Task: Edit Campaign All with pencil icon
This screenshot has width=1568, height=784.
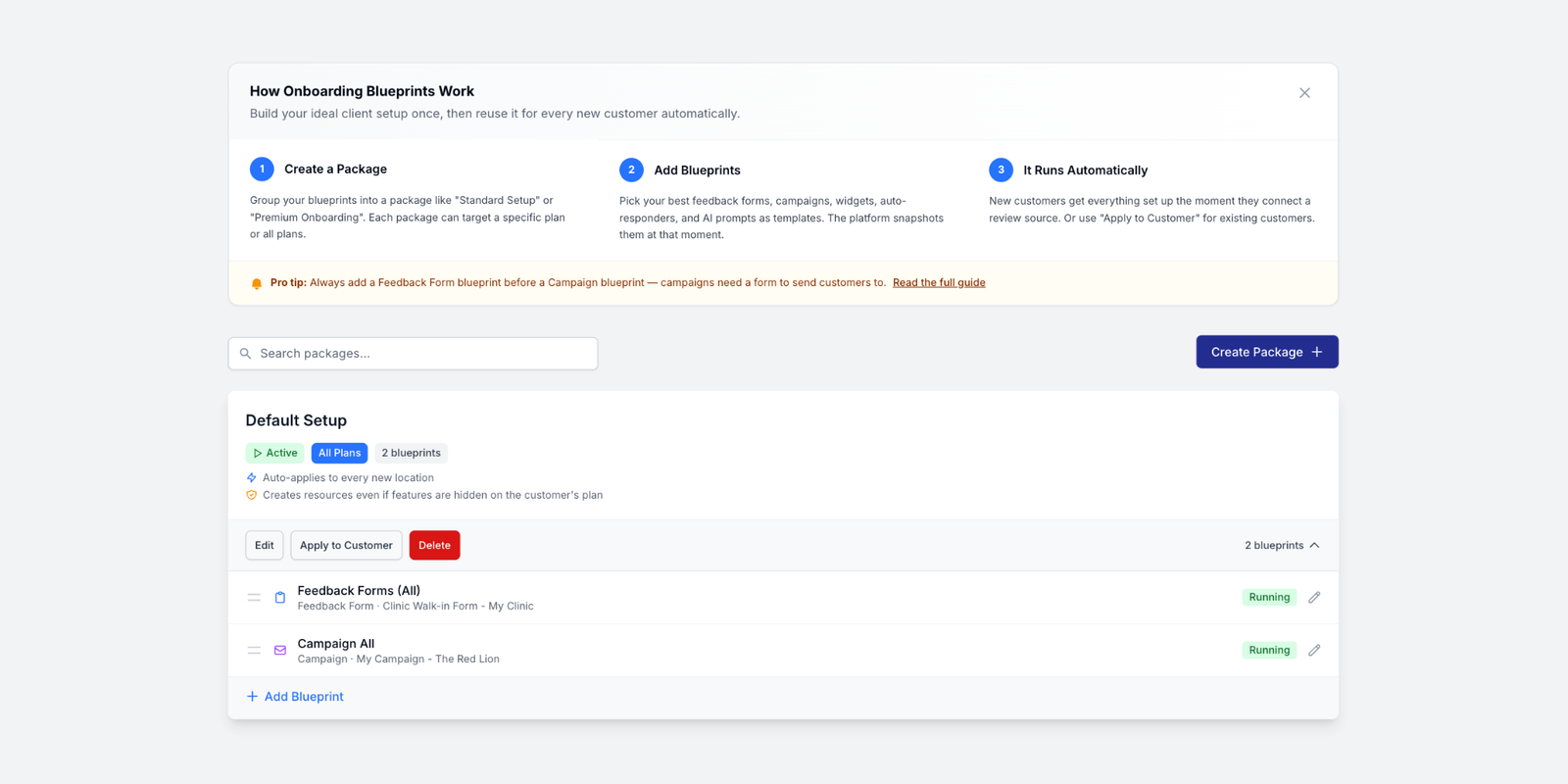Action: point(1314,650)
